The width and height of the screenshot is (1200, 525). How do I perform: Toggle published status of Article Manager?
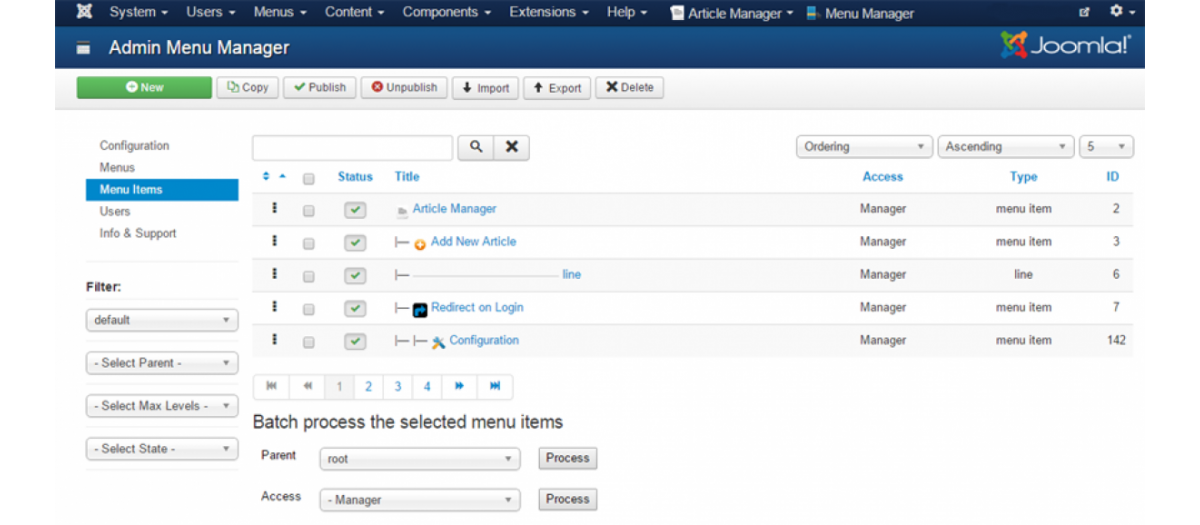354,210
